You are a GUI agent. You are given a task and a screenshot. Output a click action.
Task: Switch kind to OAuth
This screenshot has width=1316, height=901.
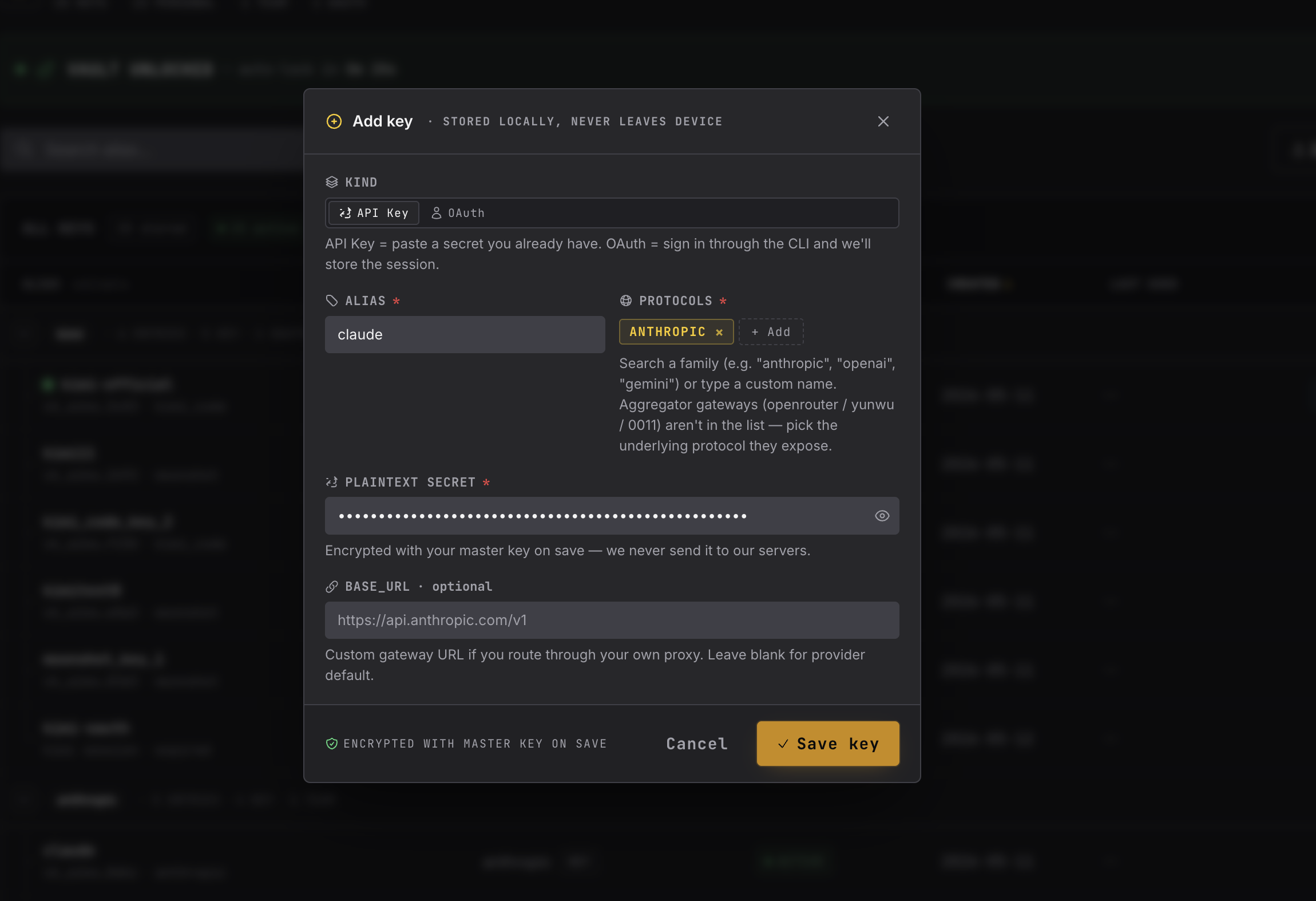pos(458,213)
